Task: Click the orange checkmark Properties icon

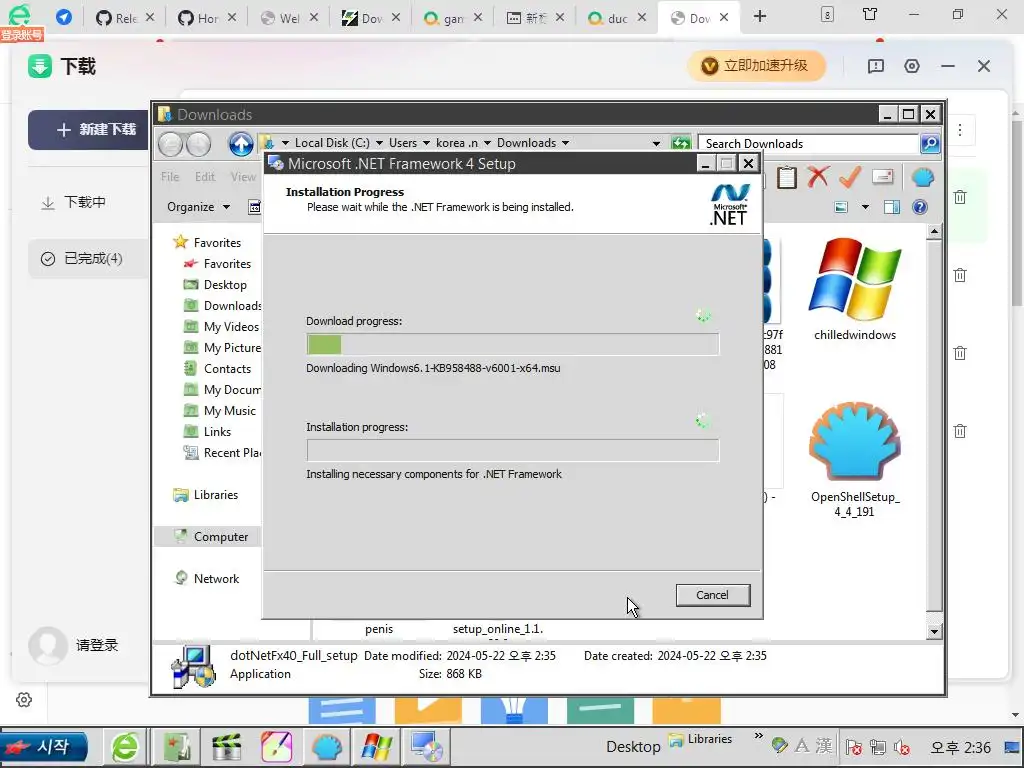Action: coord(850,177)
